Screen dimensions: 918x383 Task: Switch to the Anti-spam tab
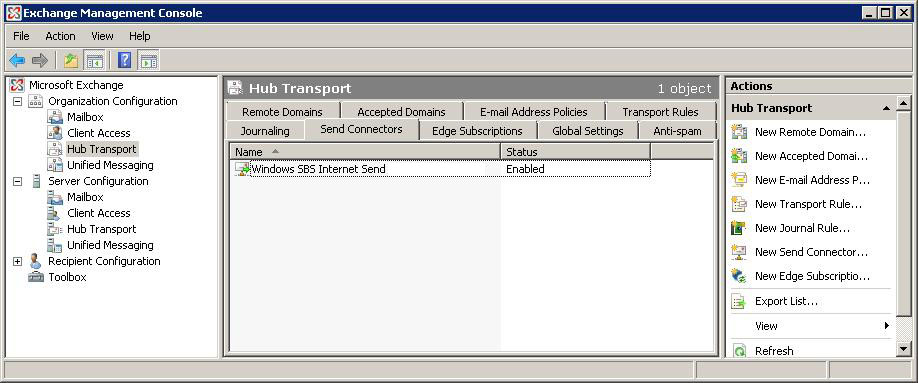click(x=677, y=131)
